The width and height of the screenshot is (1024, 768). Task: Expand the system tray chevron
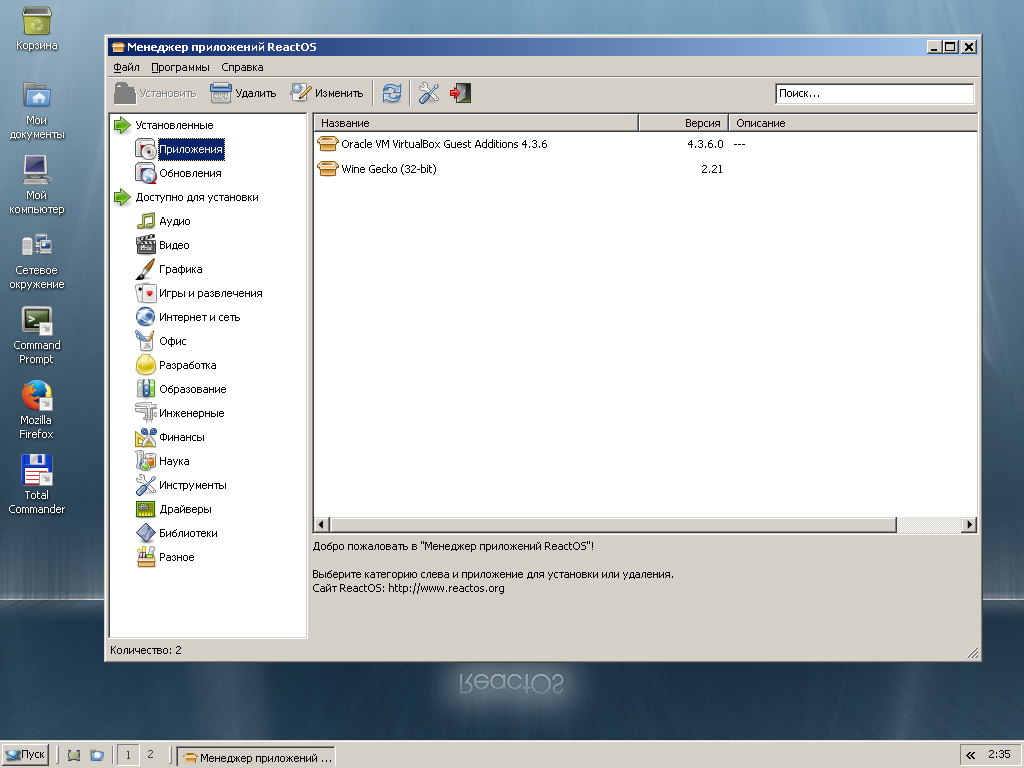[970, 755]
